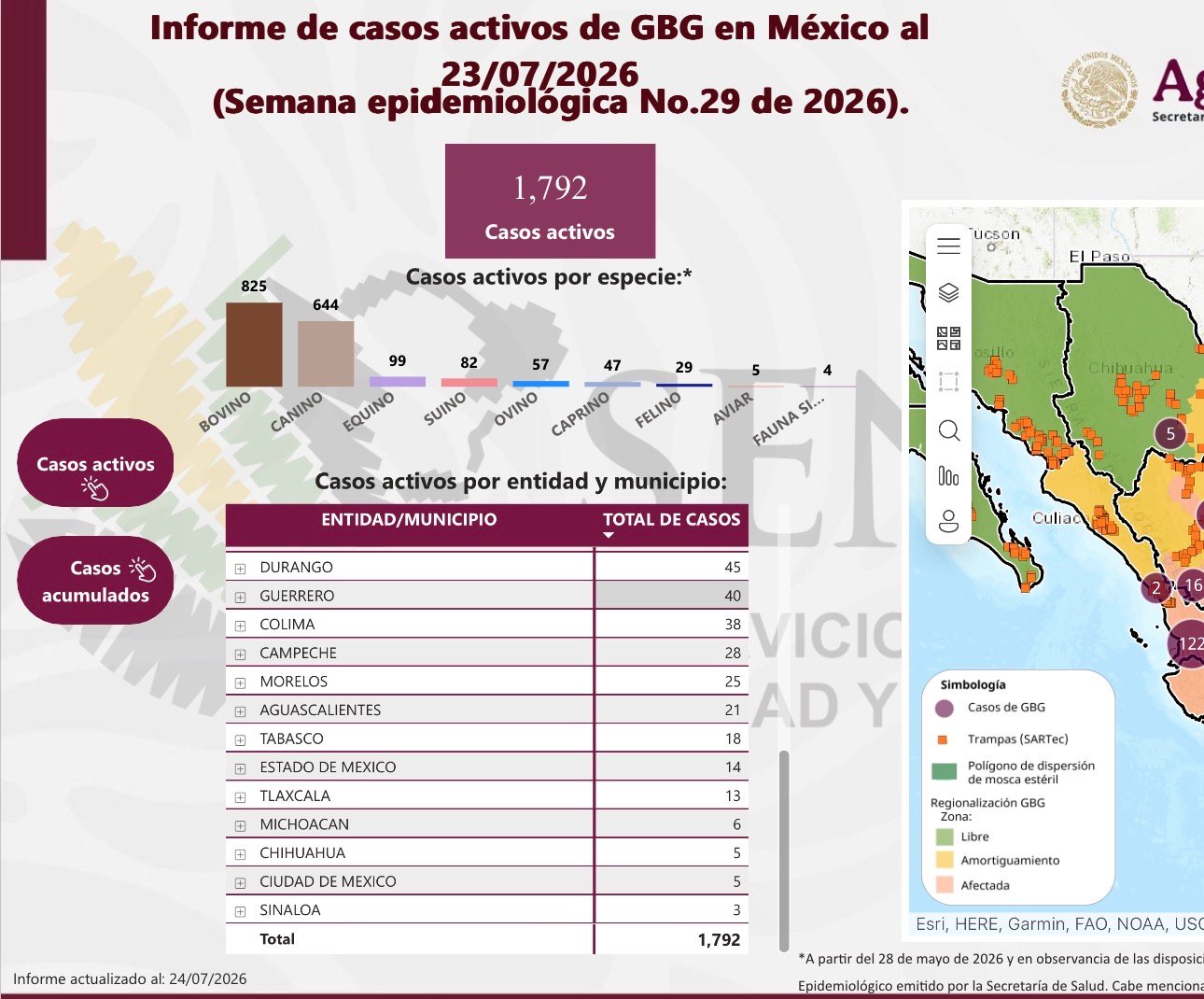Click the value 40 in GUERRERO row
The height and width of the screenshot is (999, 1204).
coord(733,596)
